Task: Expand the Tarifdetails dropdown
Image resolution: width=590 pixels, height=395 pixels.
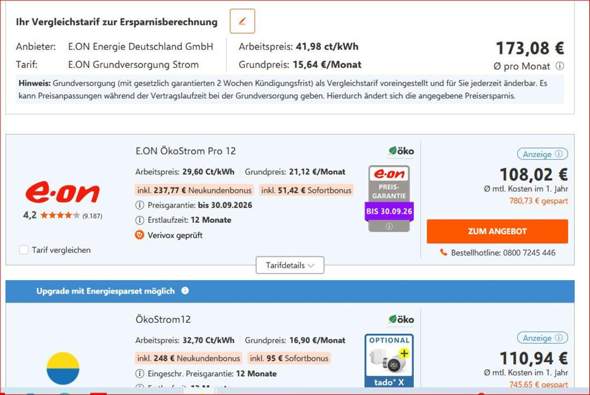Action: pyautogui.click(x=290, y=265)
